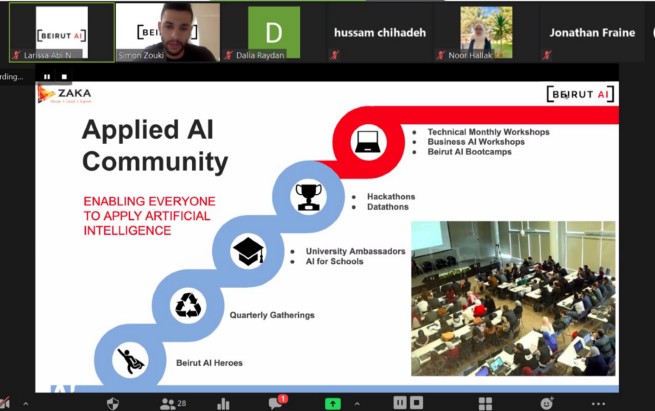Open Breakout Rooms grid icon
The image size is (655, 411).
click(485, 403)
